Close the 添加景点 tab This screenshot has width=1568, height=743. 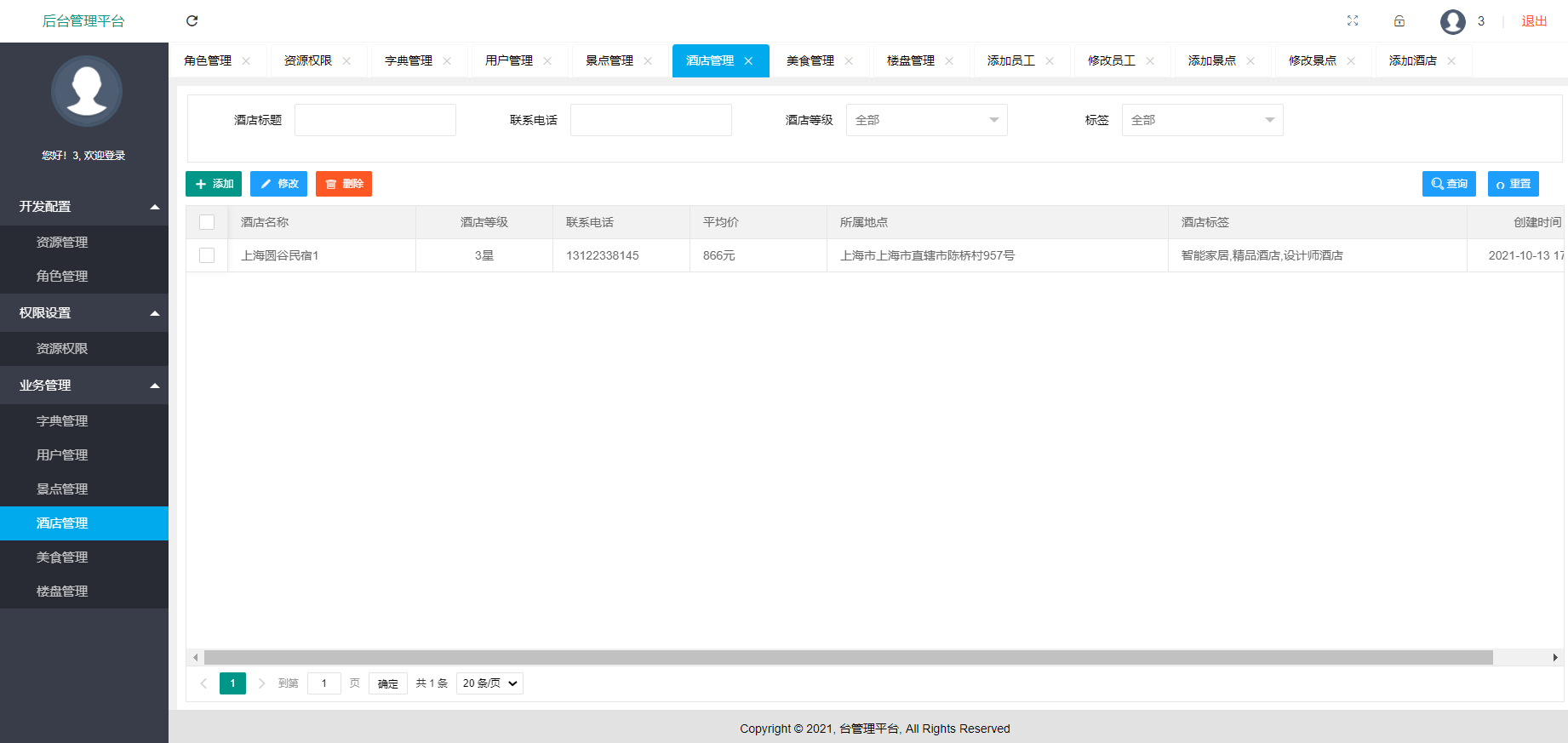click(1250, 61)
